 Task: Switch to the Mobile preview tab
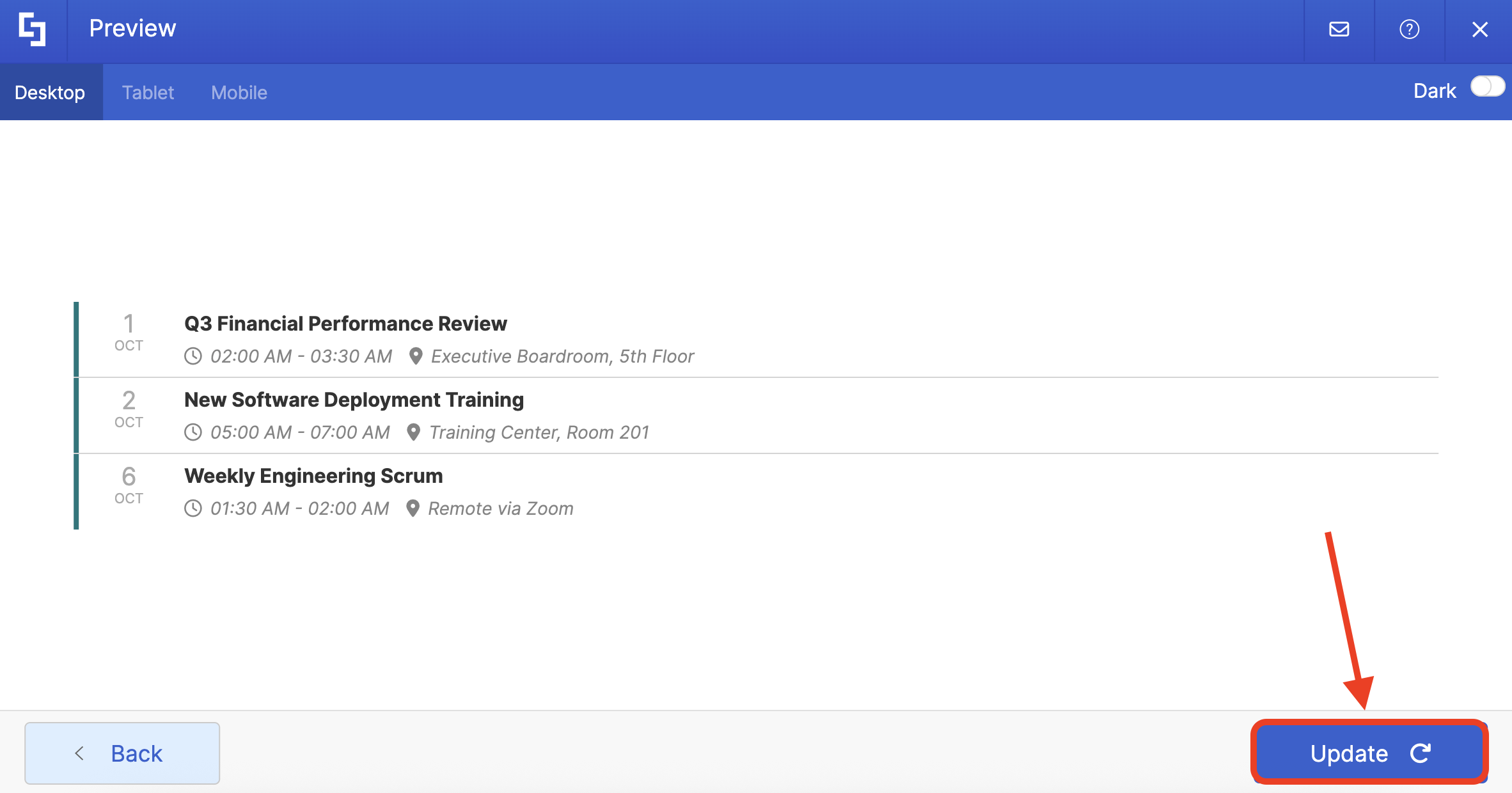coord(239,93)
